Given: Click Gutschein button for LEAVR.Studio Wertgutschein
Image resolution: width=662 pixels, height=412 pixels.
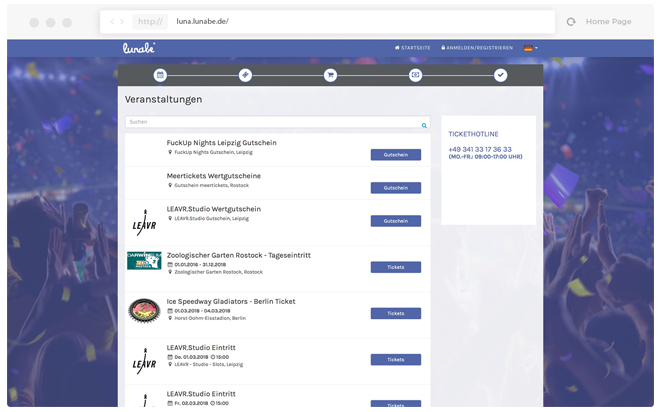Looking at the screenshot, I should [x=396, y=221].
